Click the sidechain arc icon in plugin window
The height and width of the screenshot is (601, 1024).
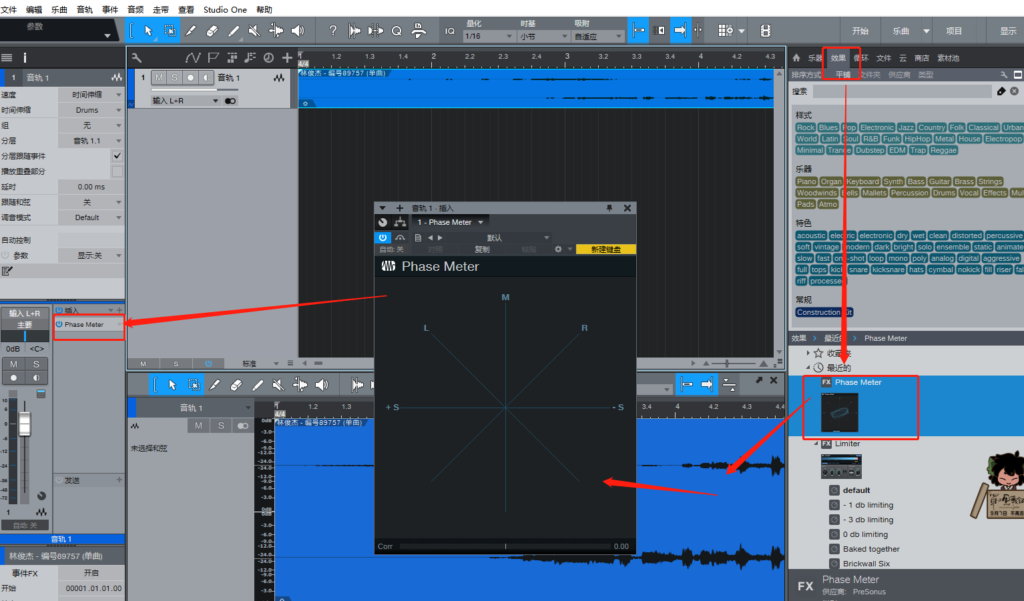pos(400,238)
